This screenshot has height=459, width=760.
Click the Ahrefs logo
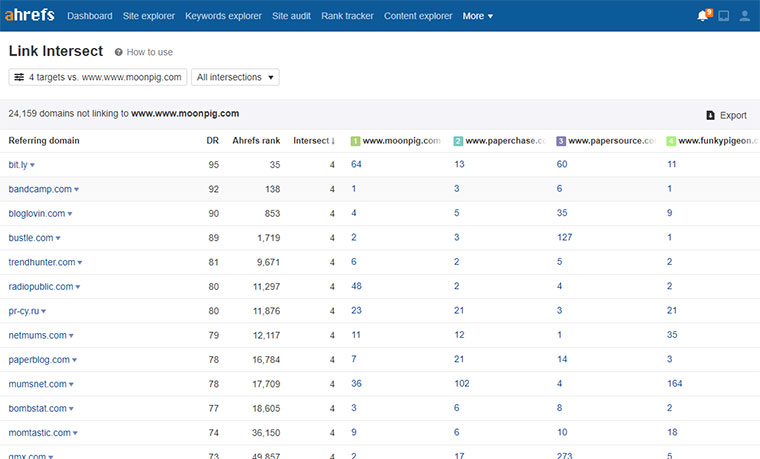pyautogui.click(x=32, y=16)
